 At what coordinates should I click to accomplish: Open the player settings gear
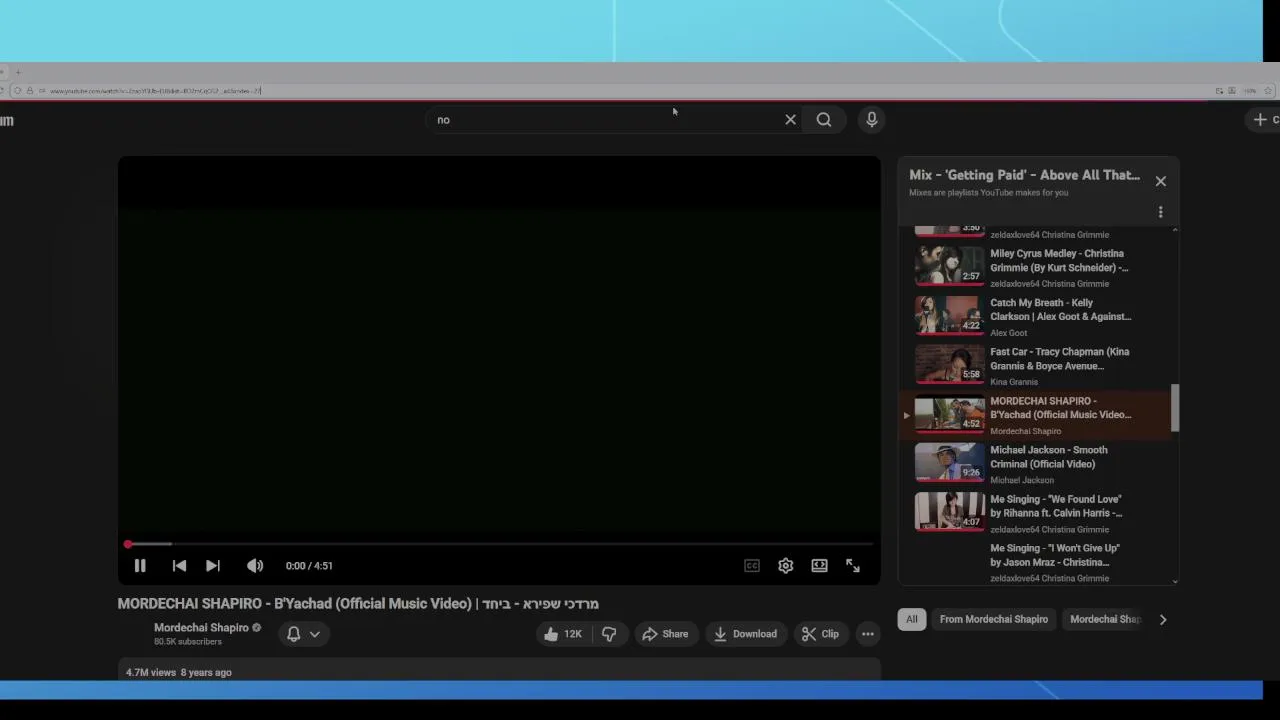click(786, 566)
